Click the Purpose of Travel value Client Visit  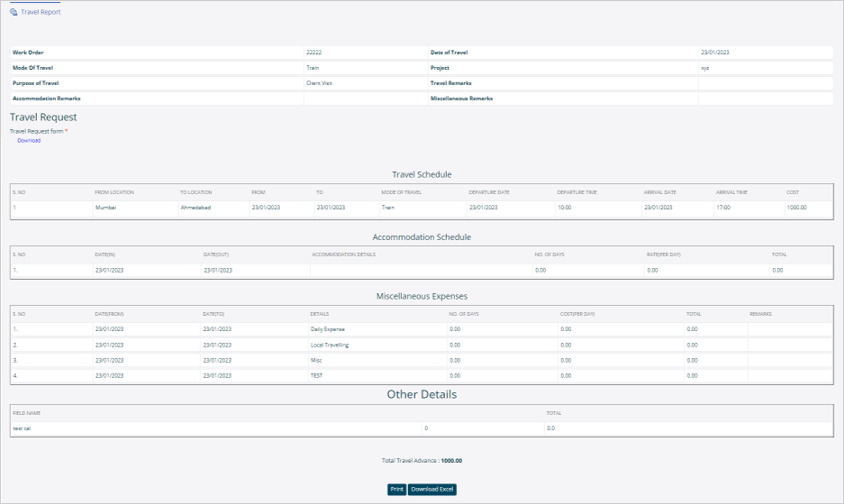(x=319, y=83)
